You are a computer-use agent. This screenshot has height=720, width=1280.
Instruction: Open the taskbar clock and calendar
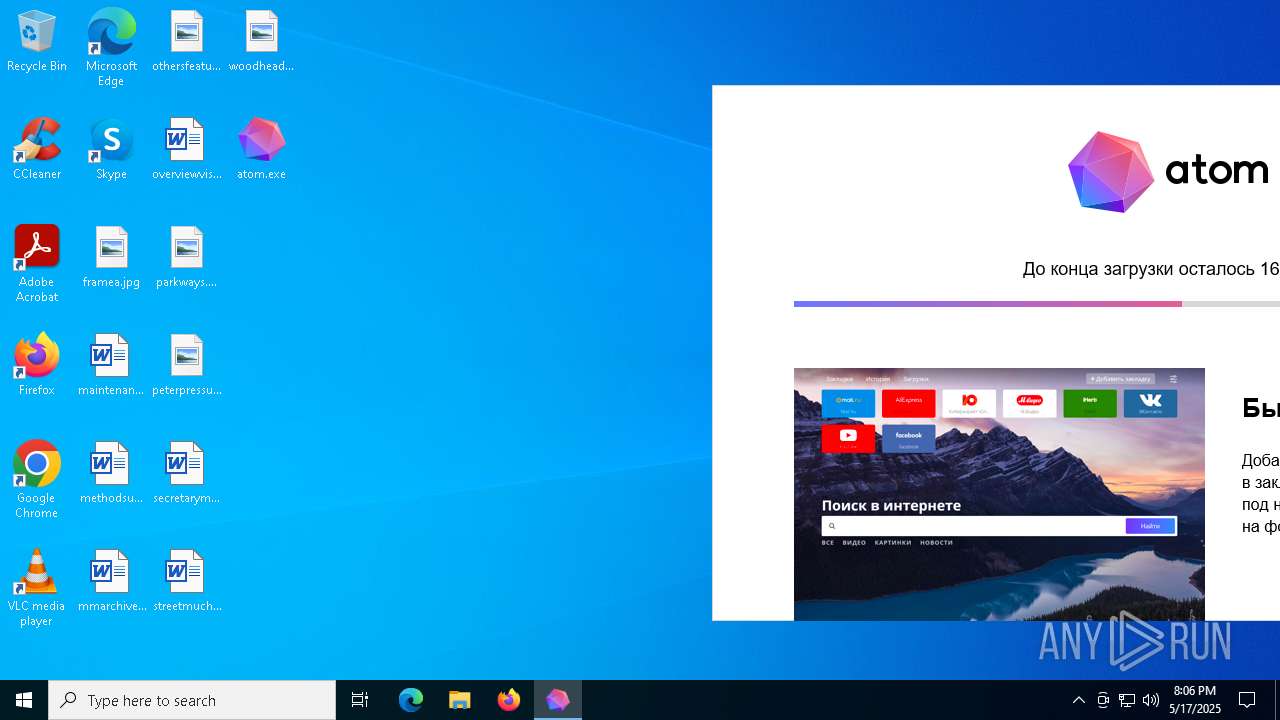click(1196, 700)
